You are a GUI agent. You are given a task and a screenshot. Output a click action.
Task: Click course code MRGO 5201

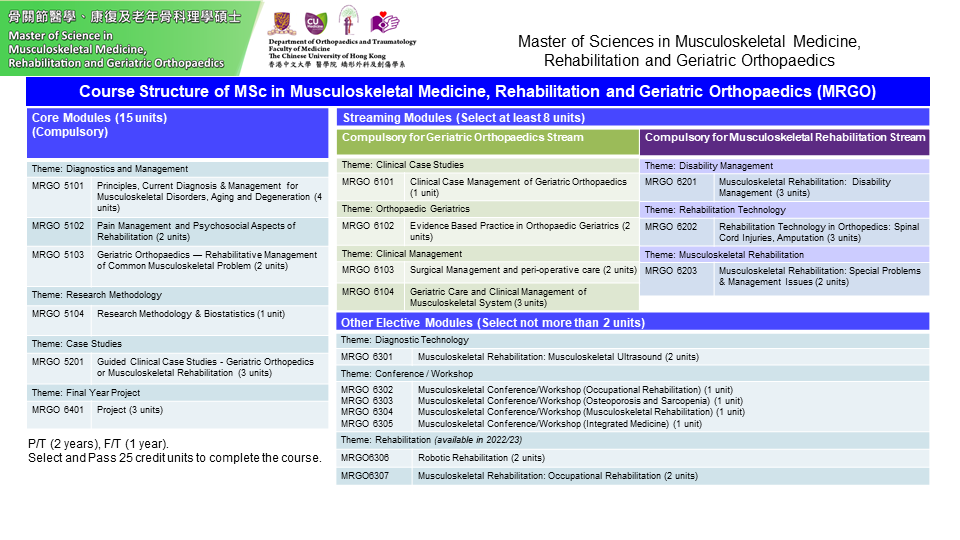pos(58,362)
